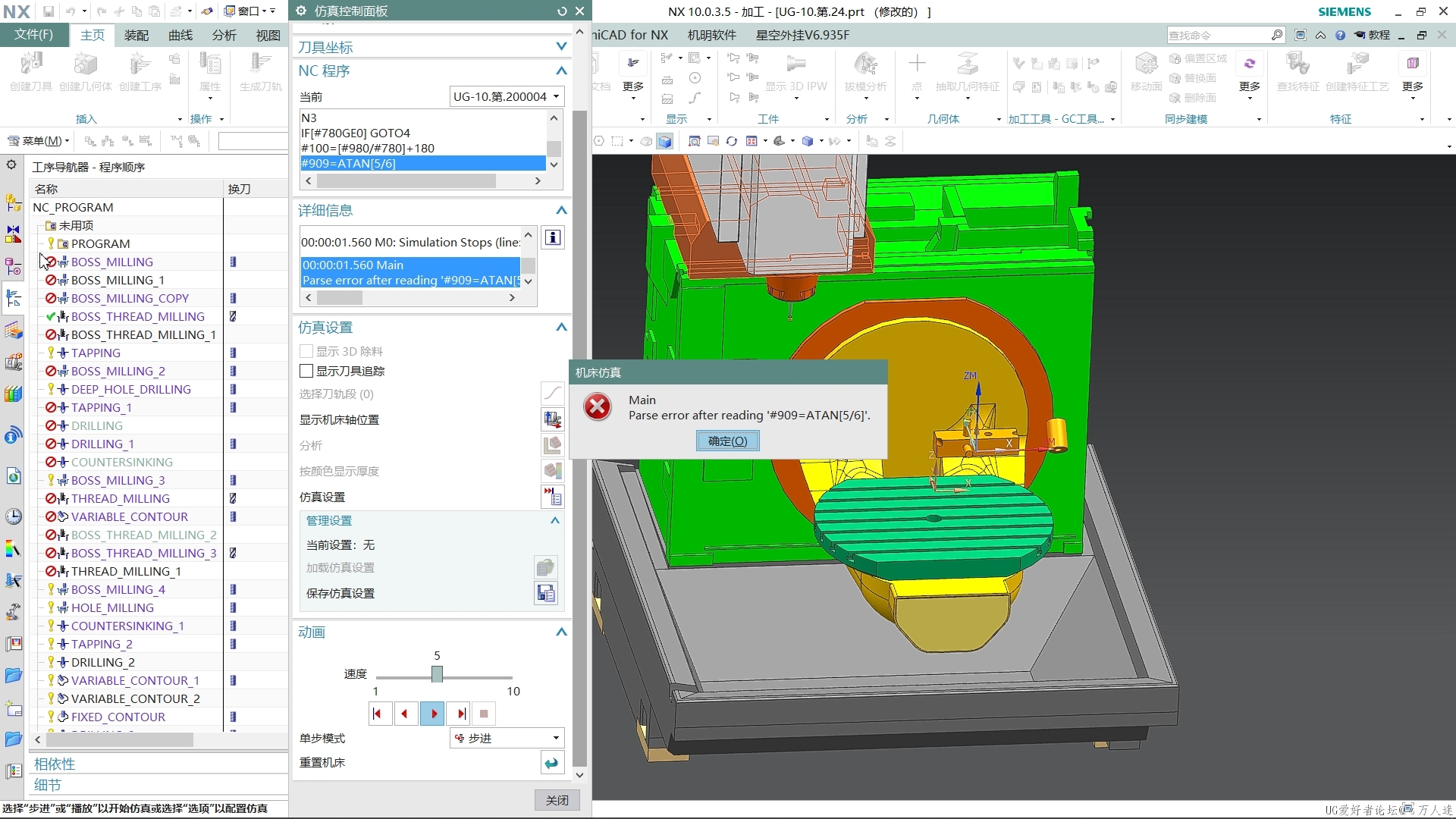Reset the simulation control panel
1456x819 pixels.
point(562,11)
